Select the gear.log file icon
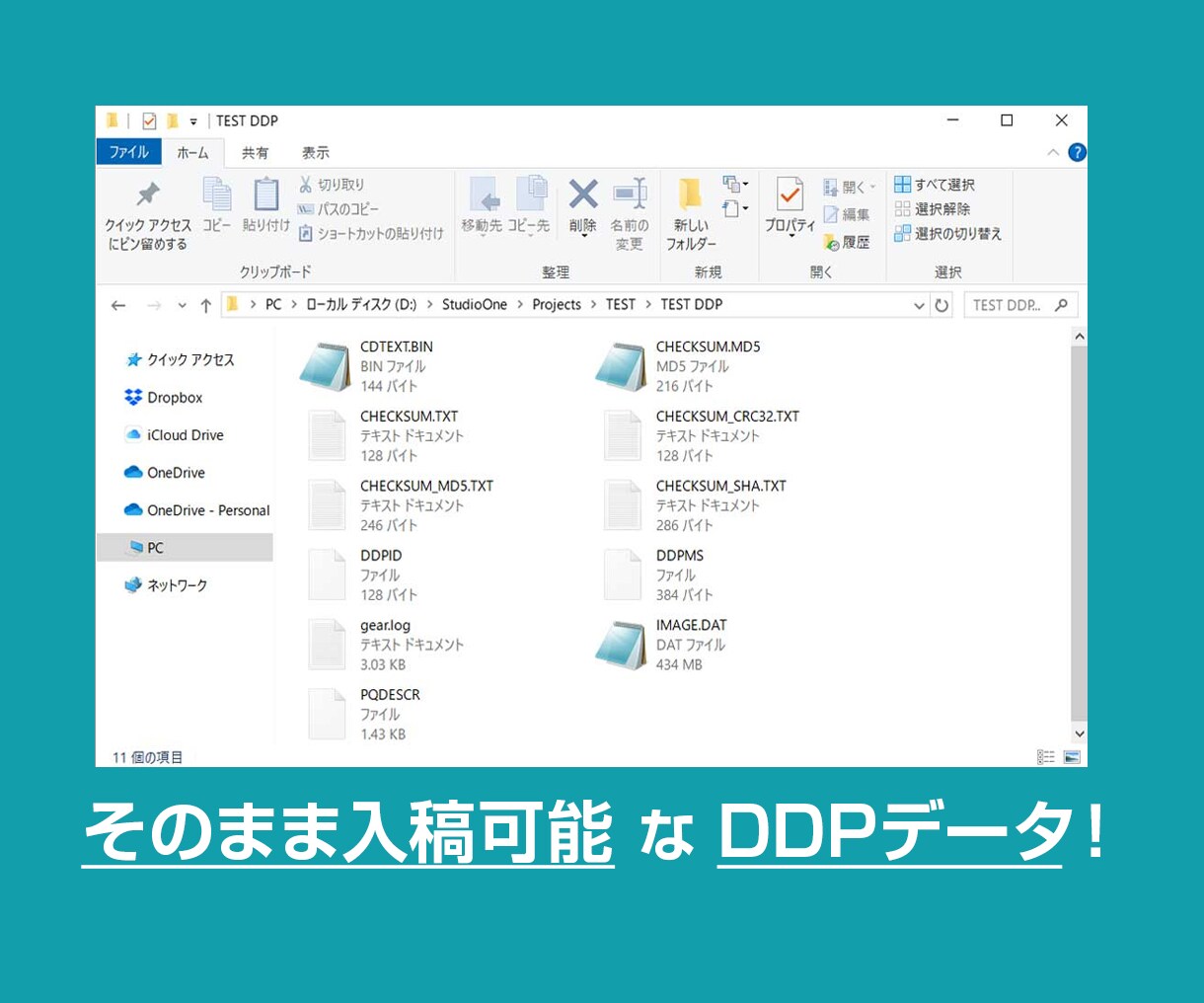Viewport: 1204px width, 1003px height. 327,645
